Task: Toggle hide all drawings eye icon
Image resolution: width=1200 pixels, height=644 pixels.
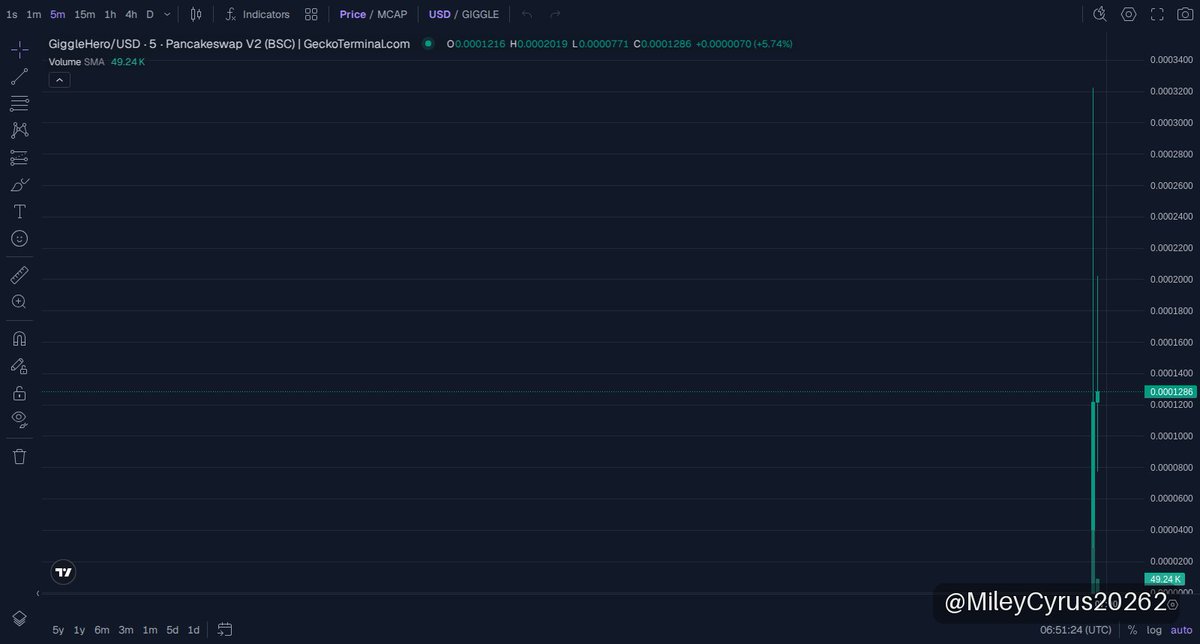Action: point(19,419)
